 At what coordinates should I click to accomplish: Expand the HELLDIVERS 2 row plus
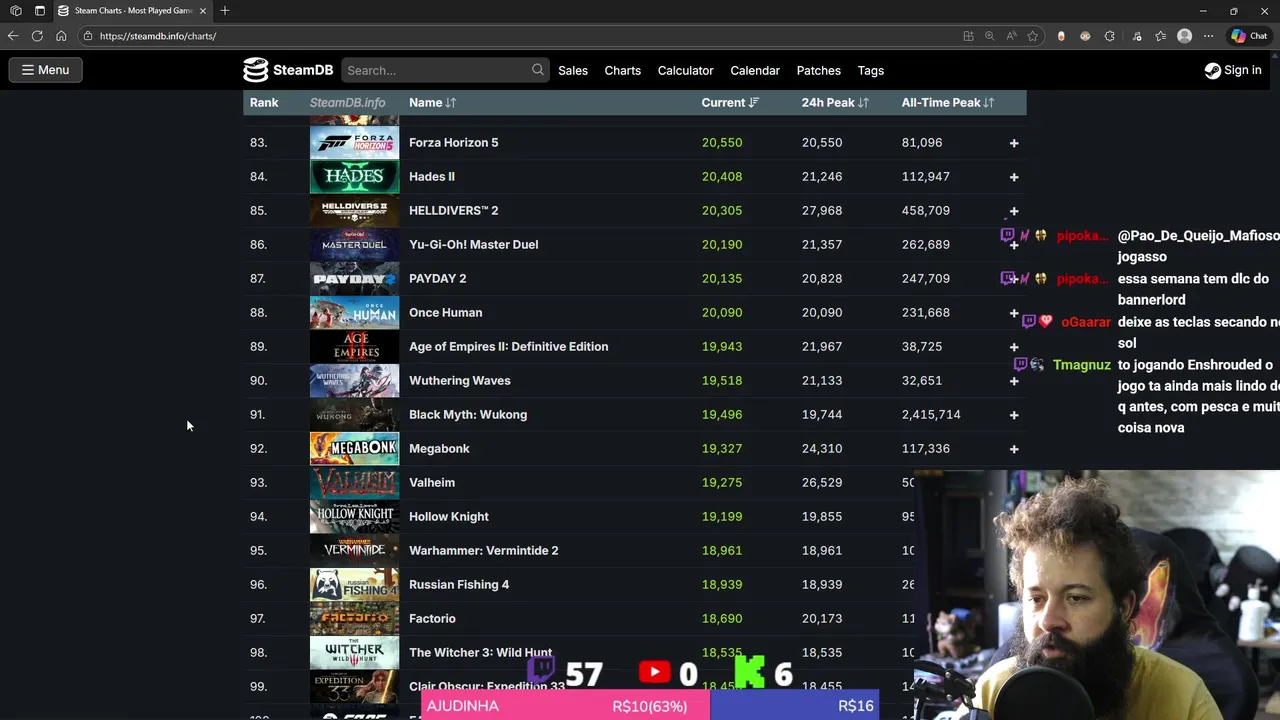coord(1014,211)
